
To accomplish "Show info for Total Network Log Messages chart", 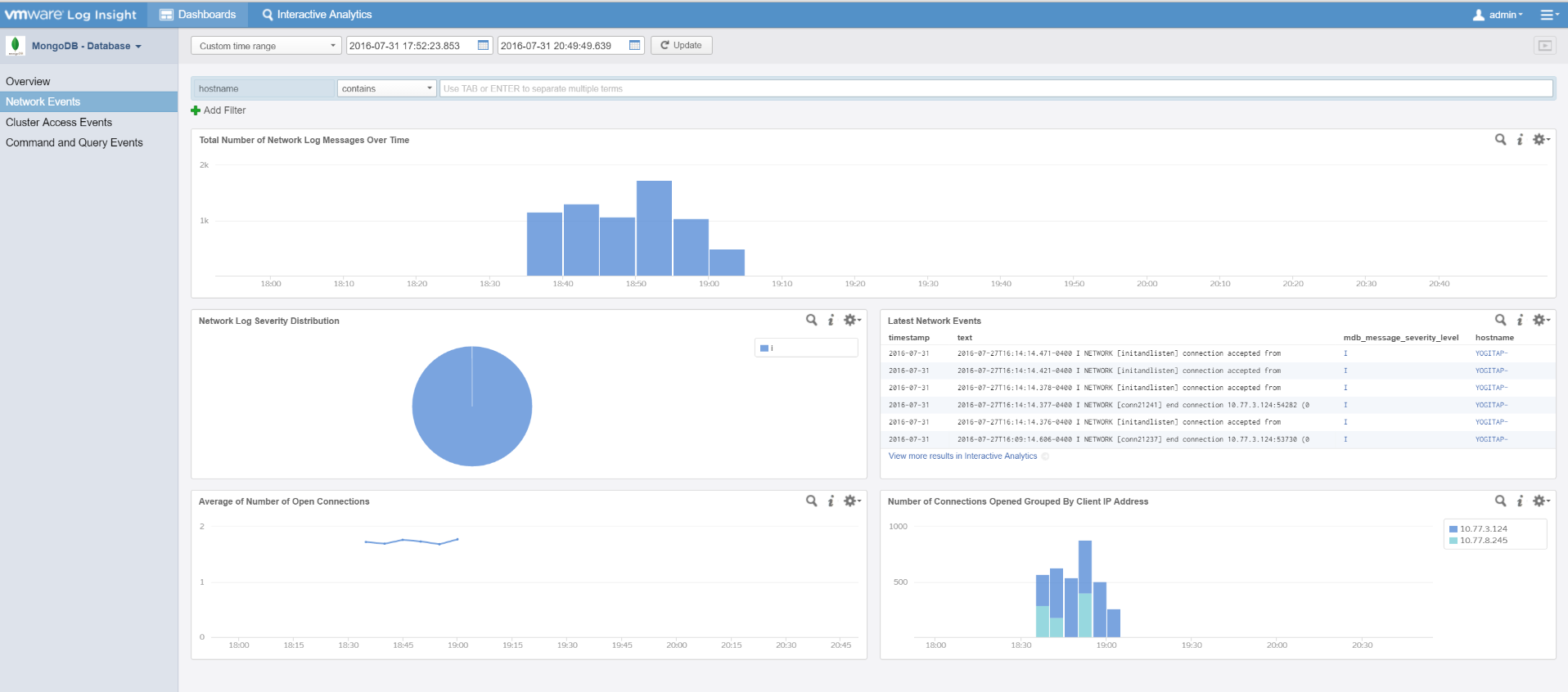I will click(1520, 140).
